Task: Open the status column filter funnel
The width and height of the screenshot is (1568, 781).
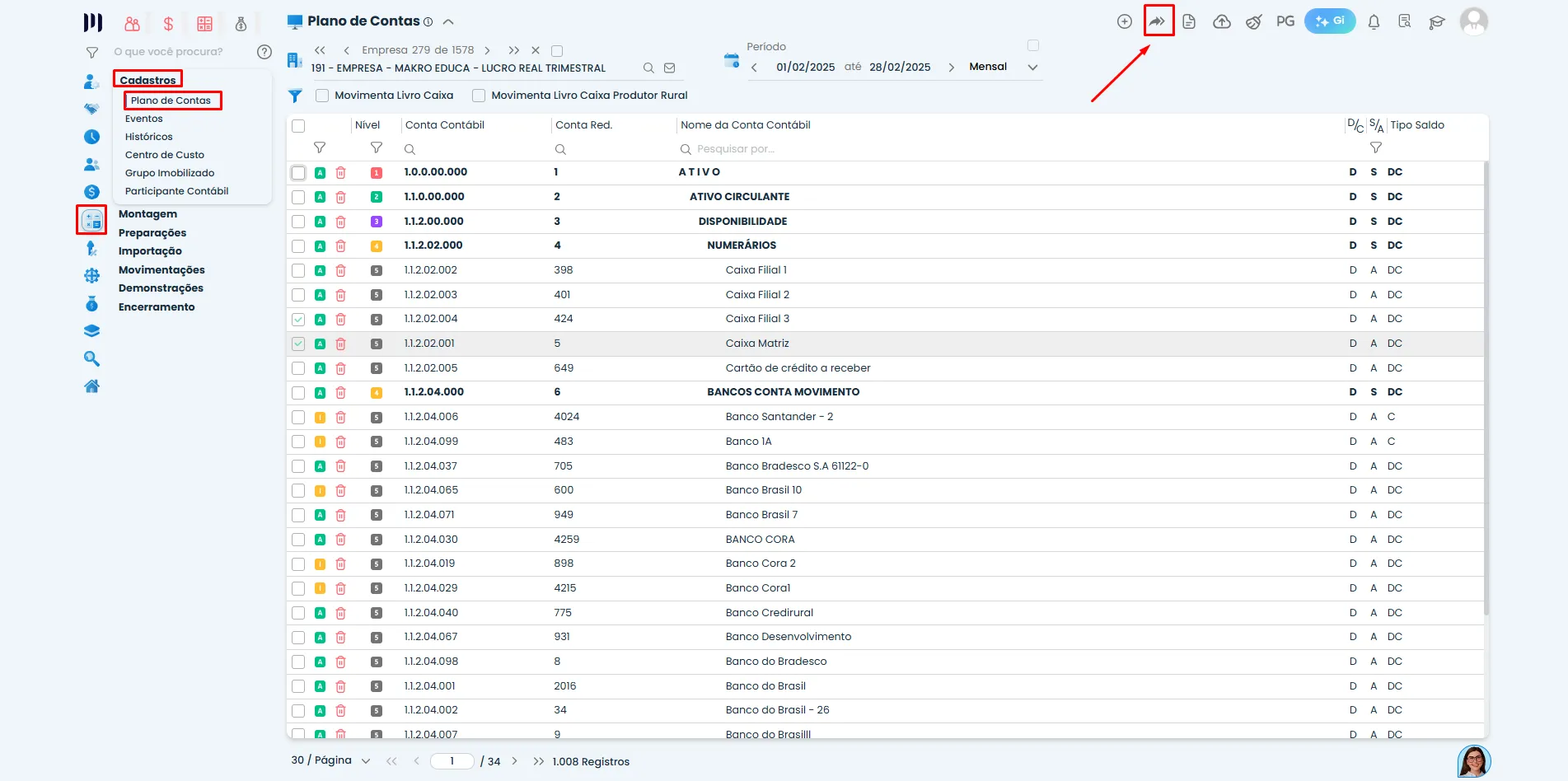Action: tap(320, 147)
